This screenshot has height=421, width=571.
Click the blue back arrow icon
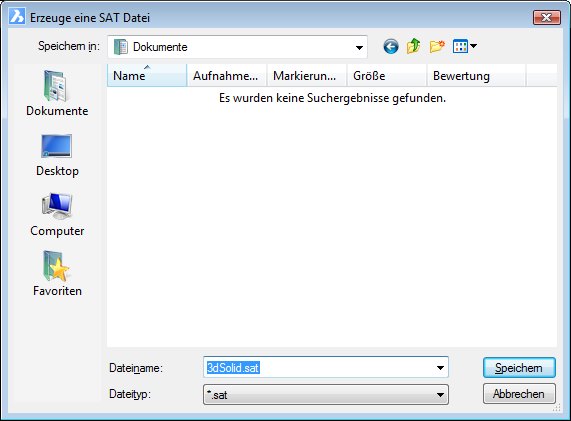pos(391,47)
